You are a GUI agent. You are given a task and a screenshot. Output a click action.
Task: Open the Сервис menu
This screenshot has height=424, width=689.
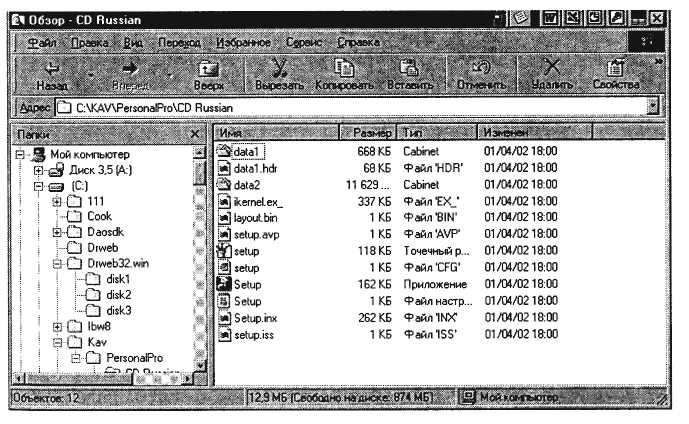pos(304,43)
